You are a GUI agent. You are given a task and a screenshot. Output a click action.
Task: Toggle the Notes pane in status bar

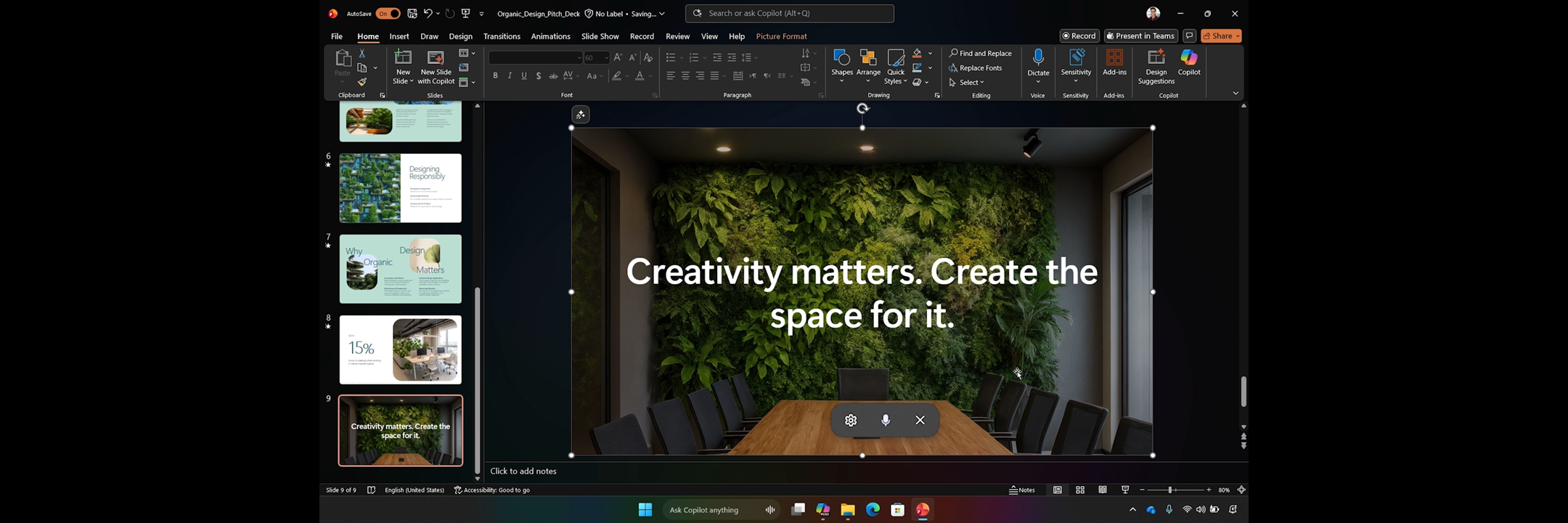pyautogui.click(x=1022, y=490)
